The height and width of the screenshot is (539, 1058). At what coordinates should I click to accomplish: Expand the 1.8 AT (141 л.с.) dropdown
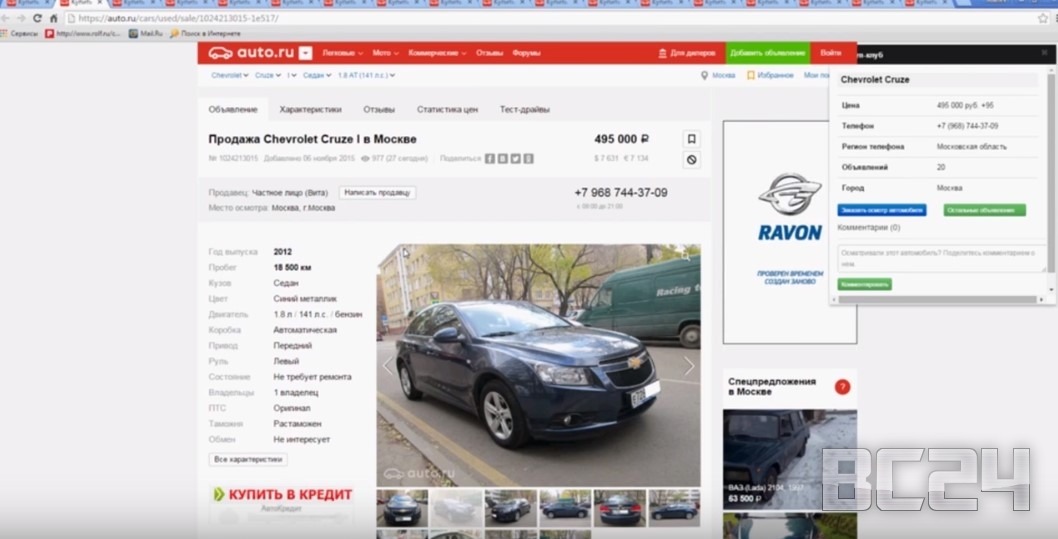366,75
